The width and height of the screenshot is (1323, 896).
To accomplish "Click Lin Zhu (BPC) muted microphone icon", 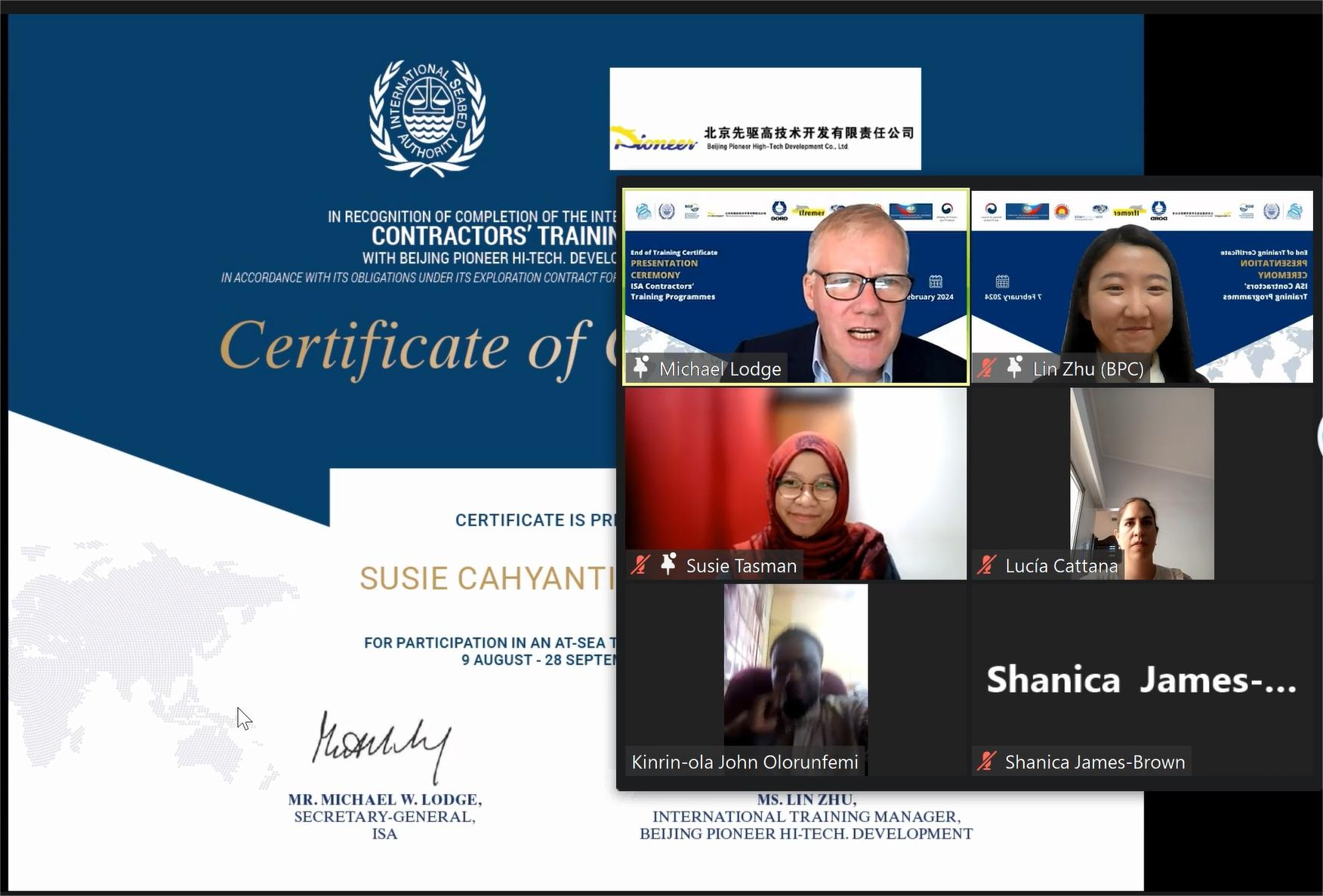I will point(986,368).
